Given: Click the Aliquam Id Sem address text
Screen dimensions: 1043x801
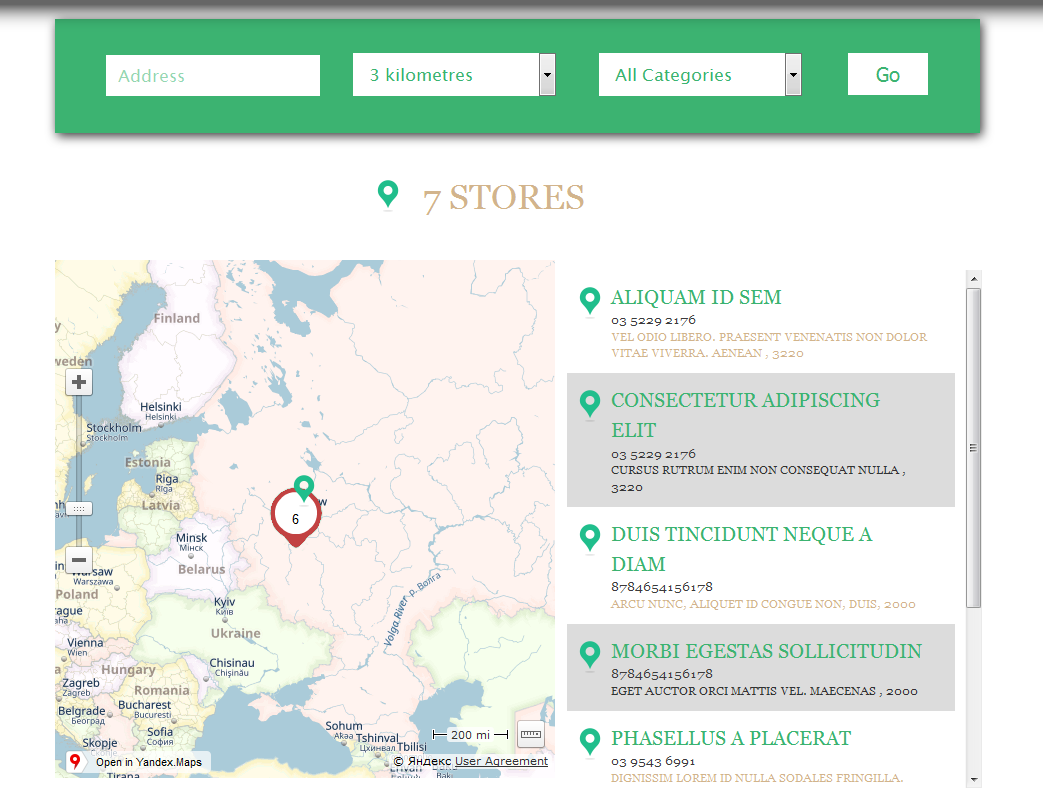Looking at the screenshot, I should pos(769,345).
